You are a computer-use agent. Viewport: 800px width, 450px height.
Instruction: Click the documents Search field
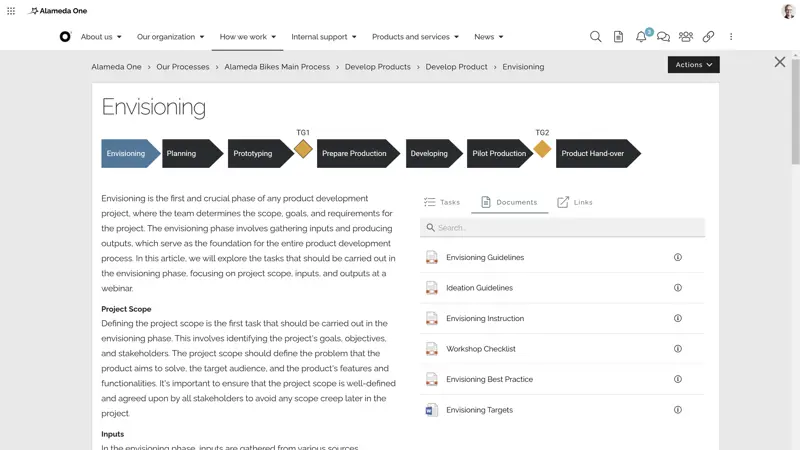coord(562,228)
